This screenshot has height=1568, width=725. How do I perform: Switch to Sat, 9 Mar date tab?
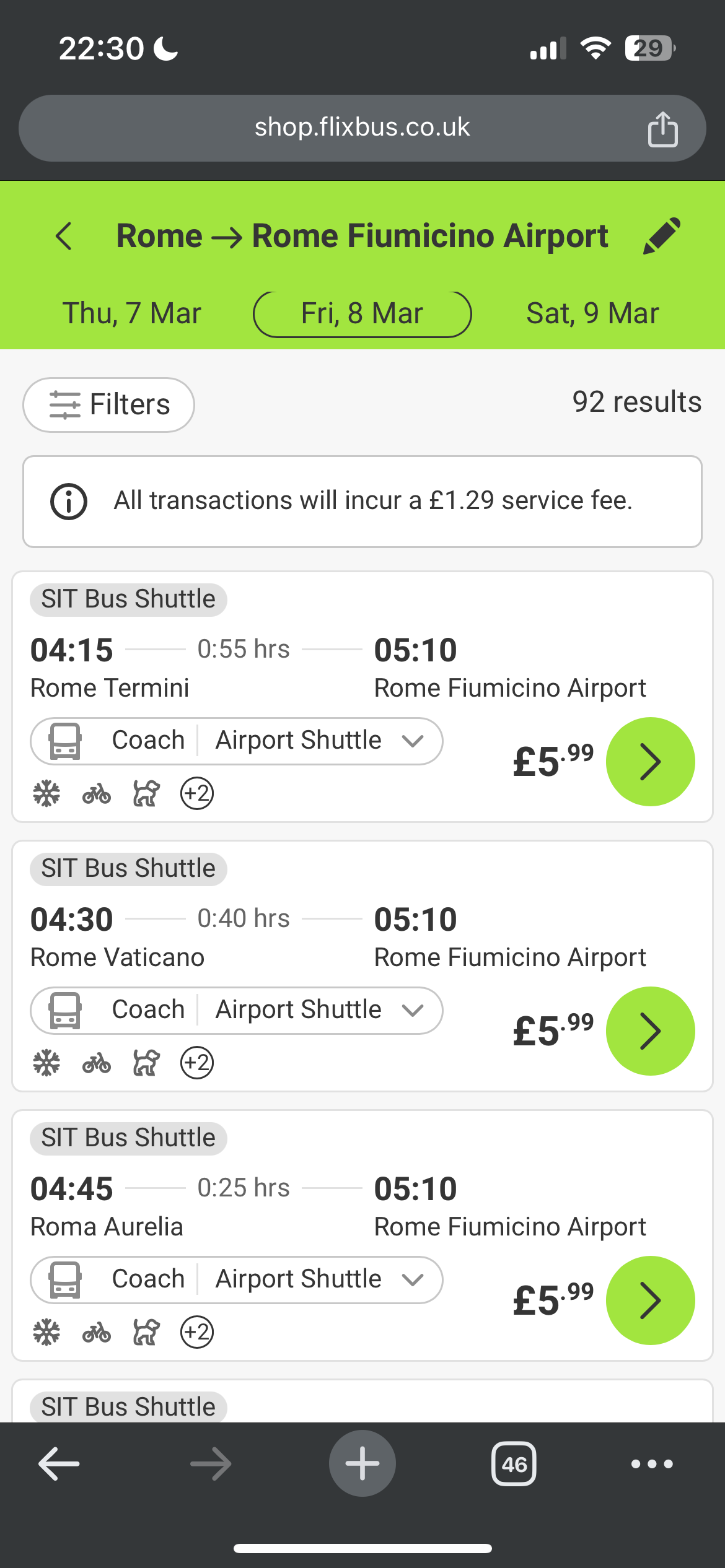(x=592, y=313)
